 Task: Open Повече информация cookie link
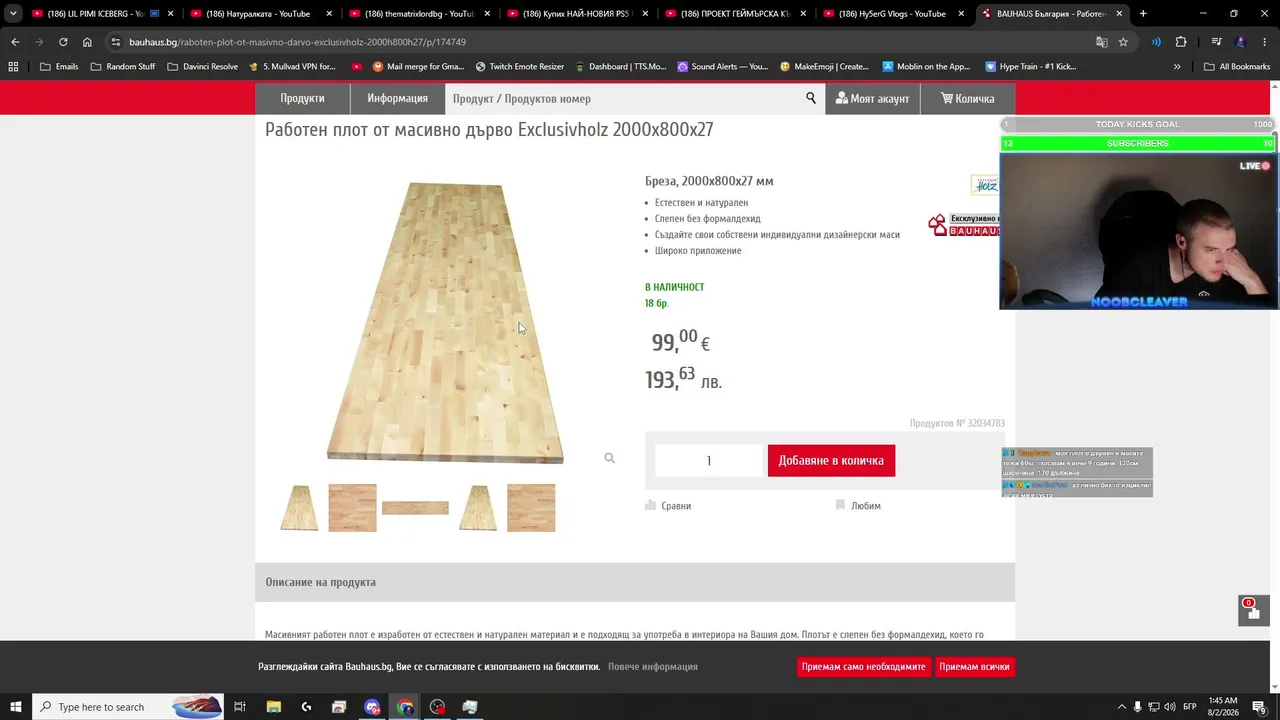click(x=653, y=667)
